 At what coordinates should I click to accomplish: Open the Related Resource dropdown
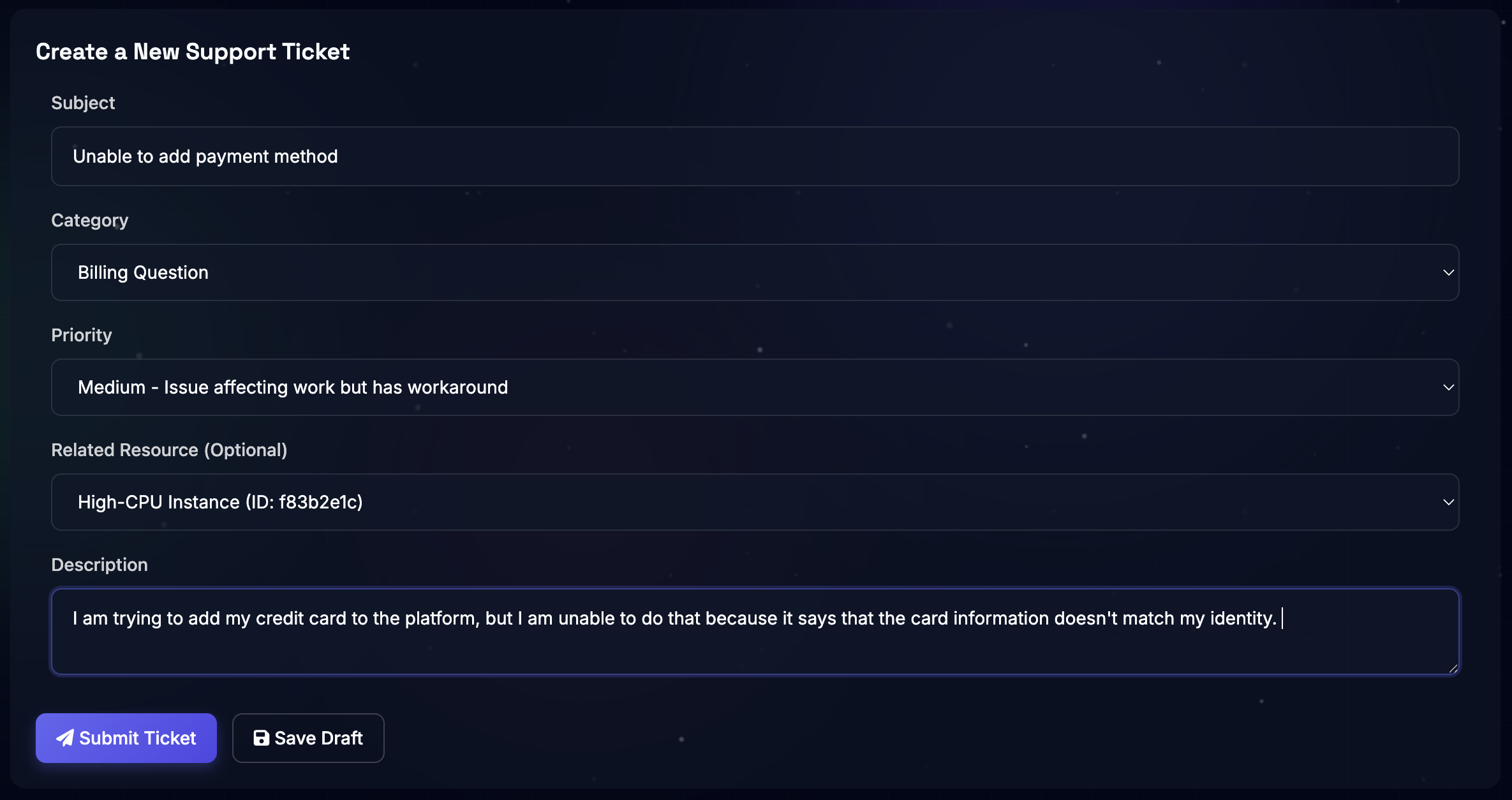coord(755,502)
